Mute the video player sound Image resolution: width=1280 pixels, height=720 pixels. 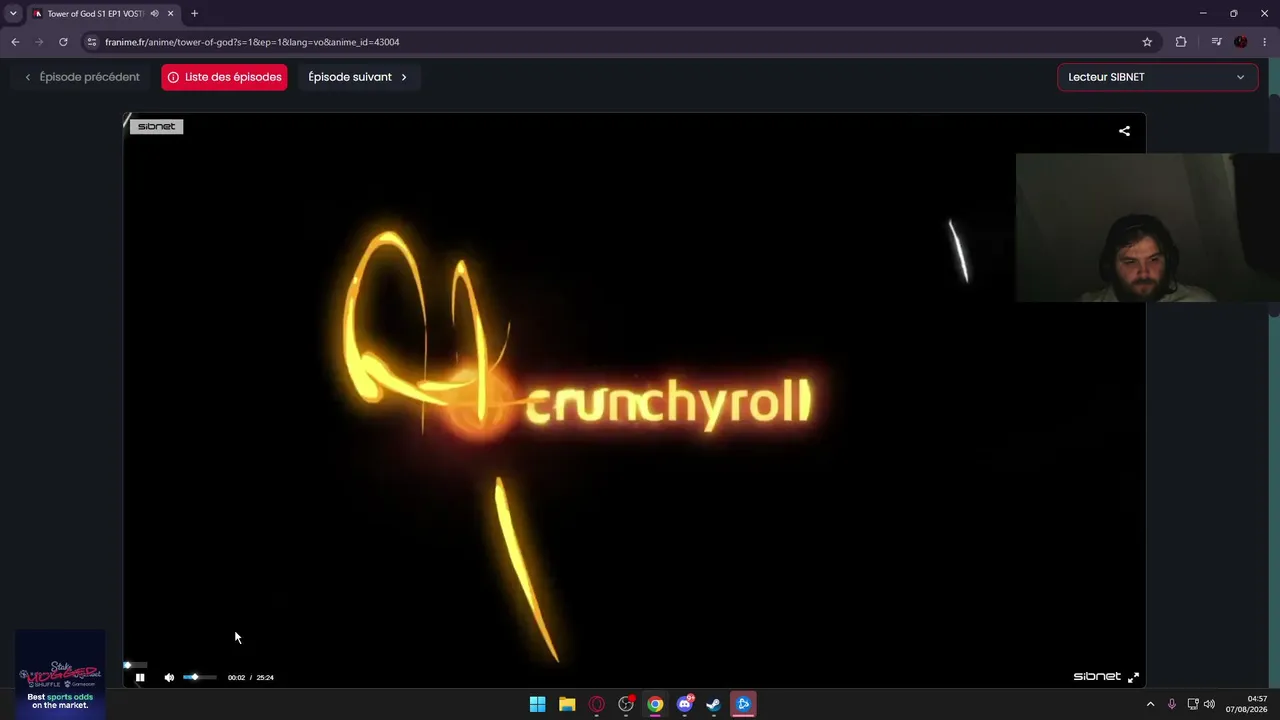click(169, 677)
